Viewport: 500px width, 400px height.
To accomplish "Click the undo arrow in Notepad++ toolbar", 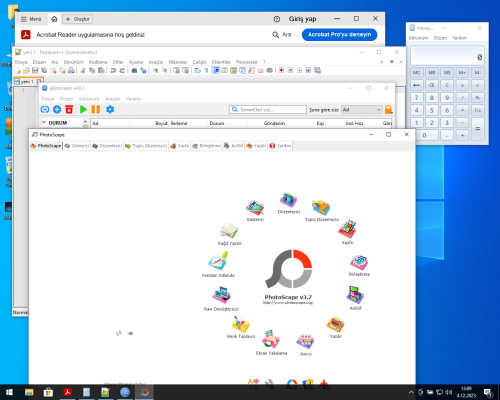I will (113, 70).
